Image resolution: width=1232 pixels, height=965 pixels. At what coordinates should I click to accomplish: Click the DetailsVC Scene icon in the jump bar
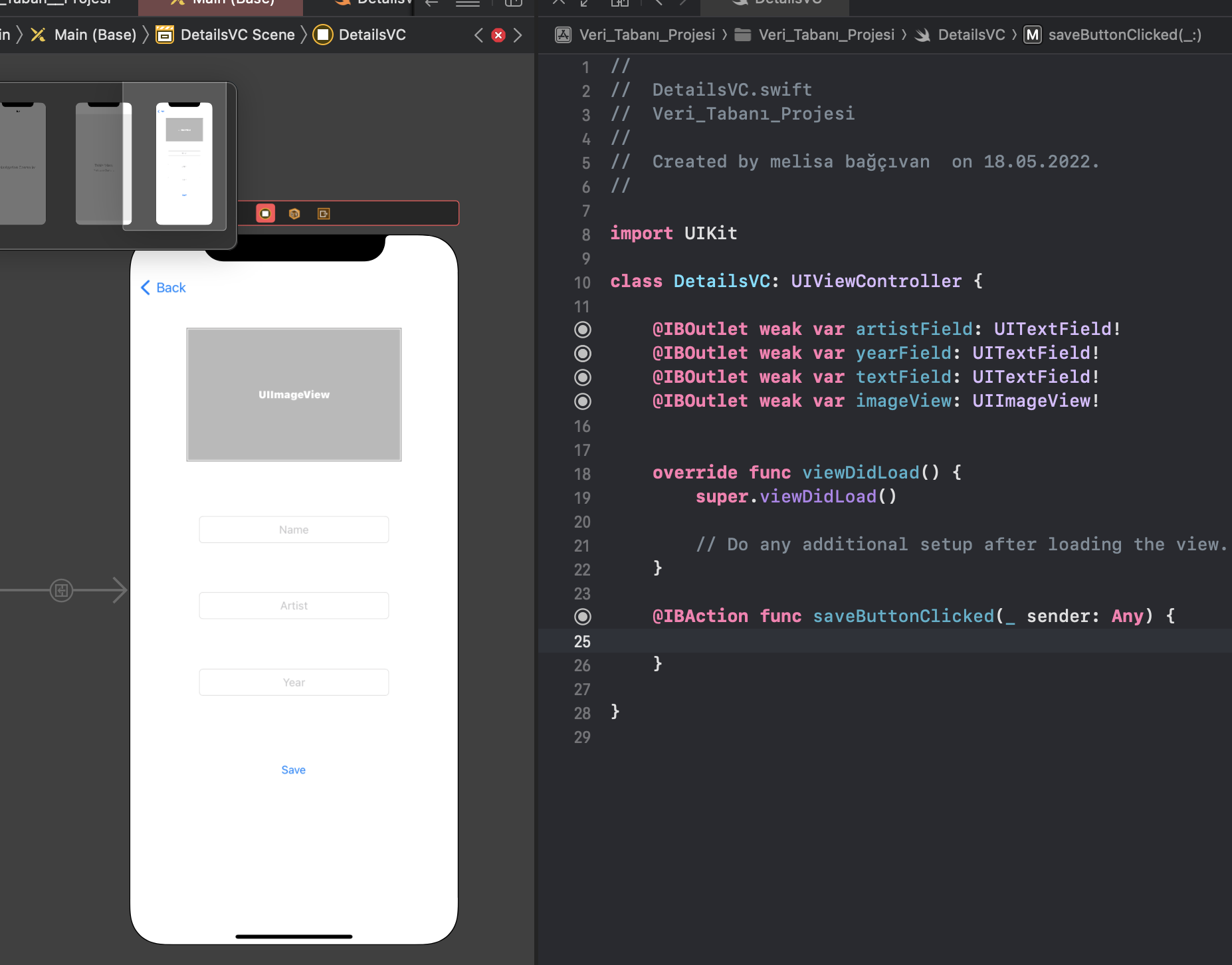(x=164, y=35)
